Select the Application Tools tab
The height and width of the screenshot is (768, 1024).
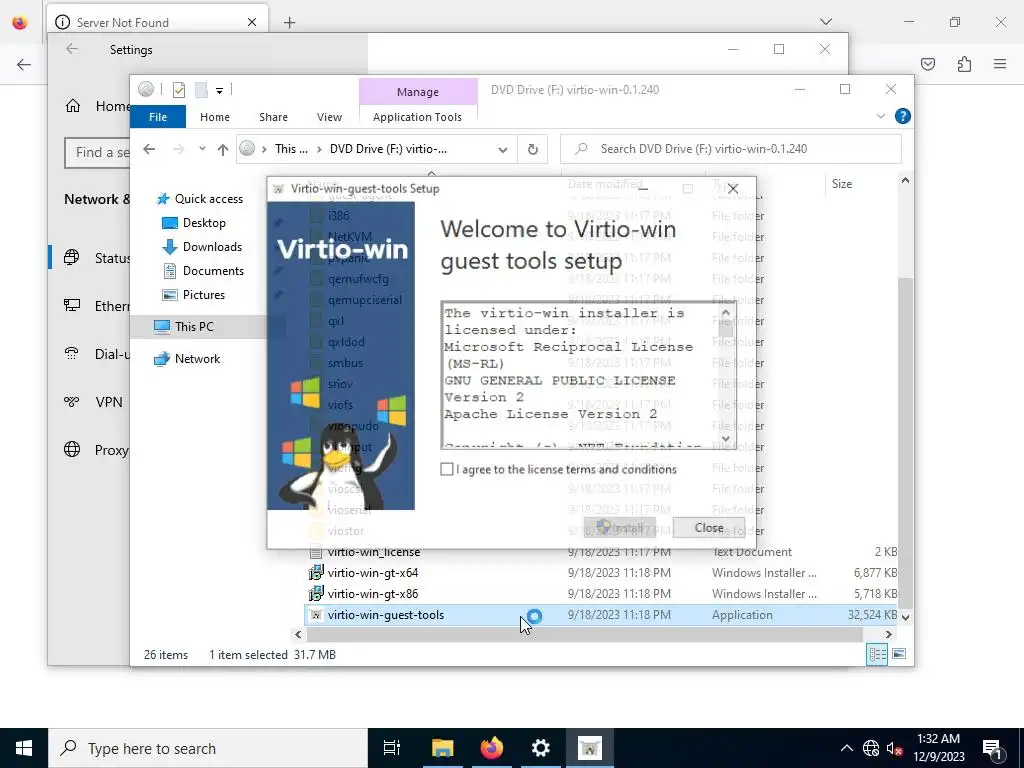pyautogui.click(x=417, y=117)
